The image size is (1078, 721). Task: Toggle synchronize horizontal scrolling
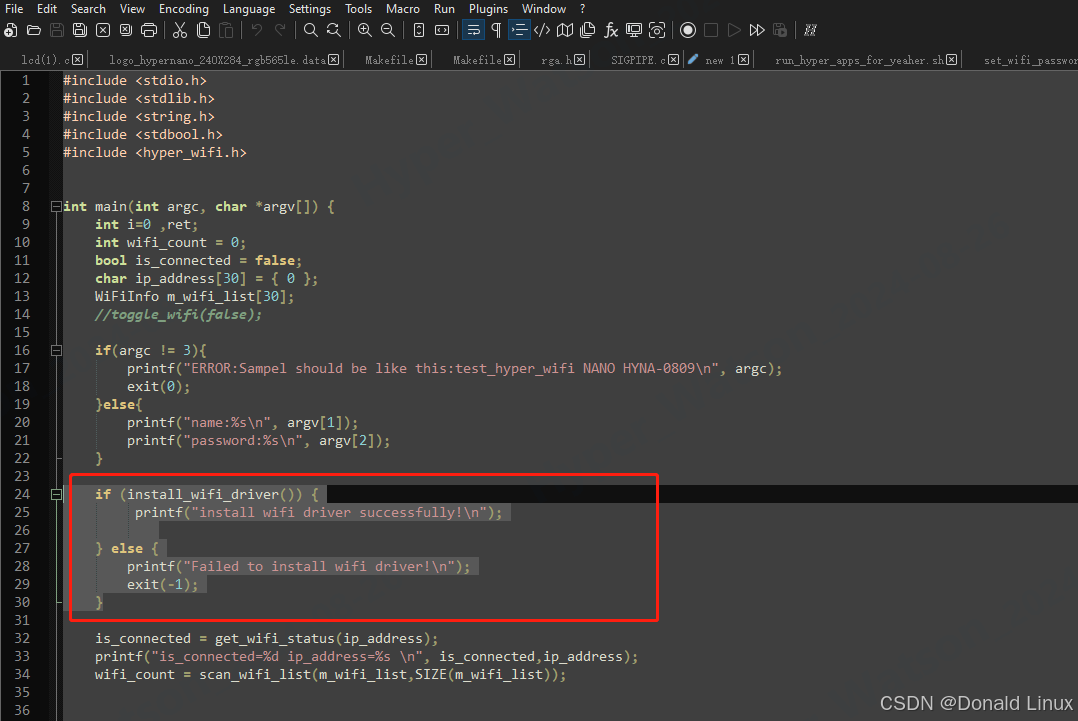click(x=442, y=30)
